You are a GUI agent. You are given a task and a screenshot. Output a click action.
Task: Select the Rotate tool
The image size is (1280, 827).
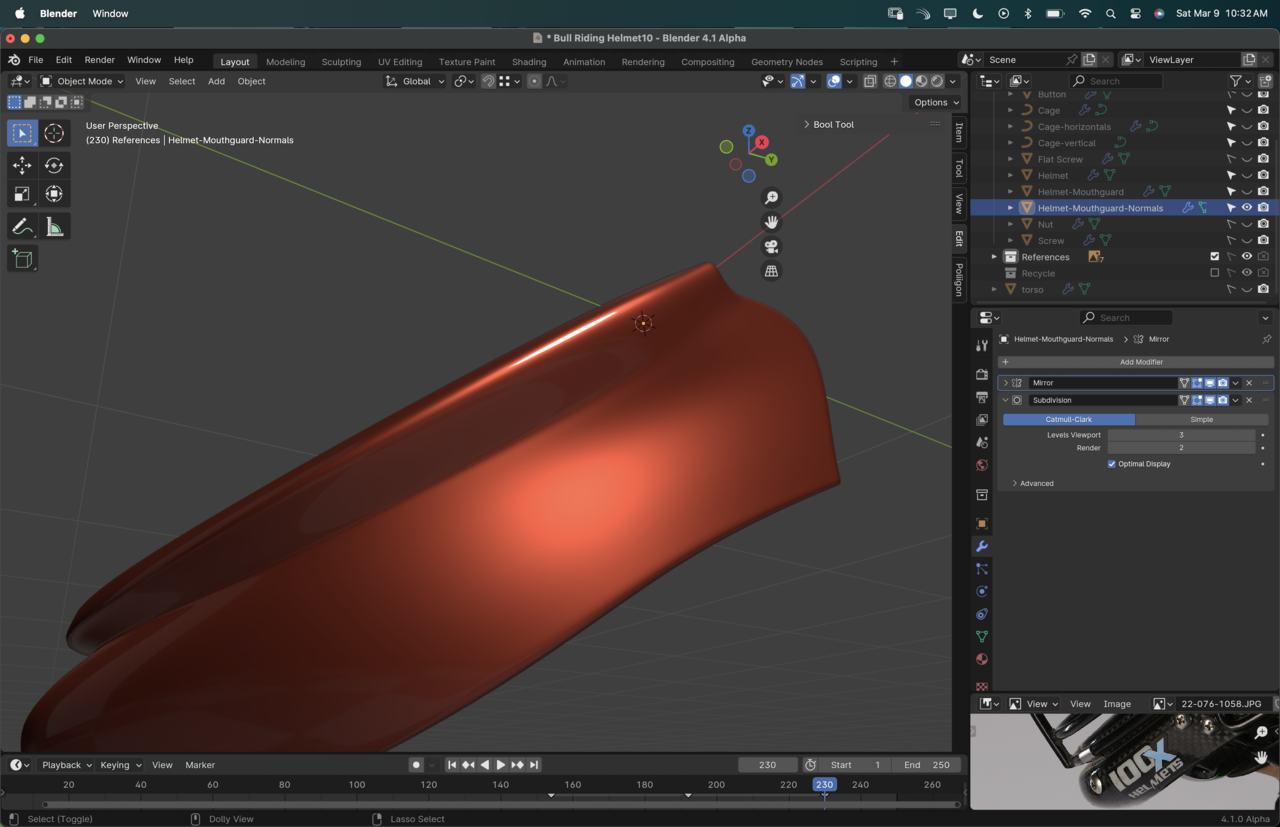tap(54, 165)
